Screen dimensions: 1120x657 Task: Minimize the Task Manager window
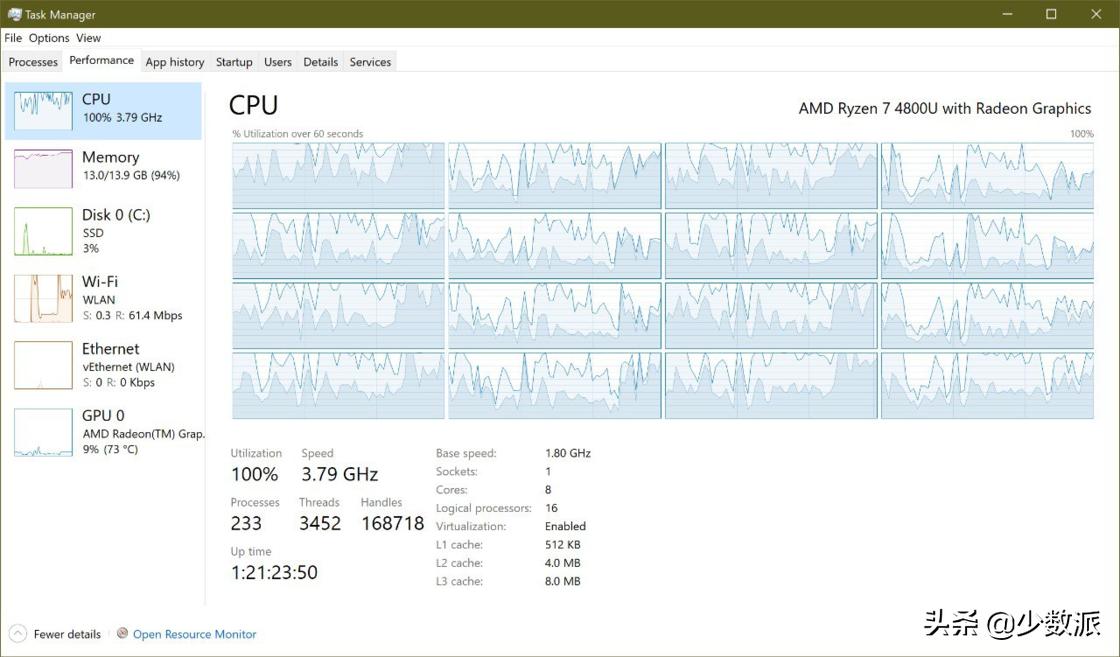pyautogui.click(x=1007, y=14)
